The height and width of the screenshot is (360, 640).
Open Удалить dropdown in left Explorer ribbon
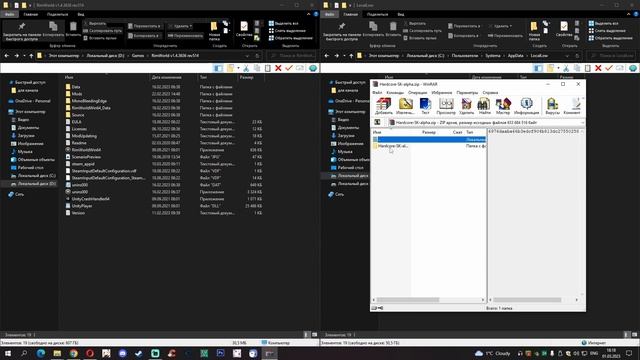pos(180,26)
